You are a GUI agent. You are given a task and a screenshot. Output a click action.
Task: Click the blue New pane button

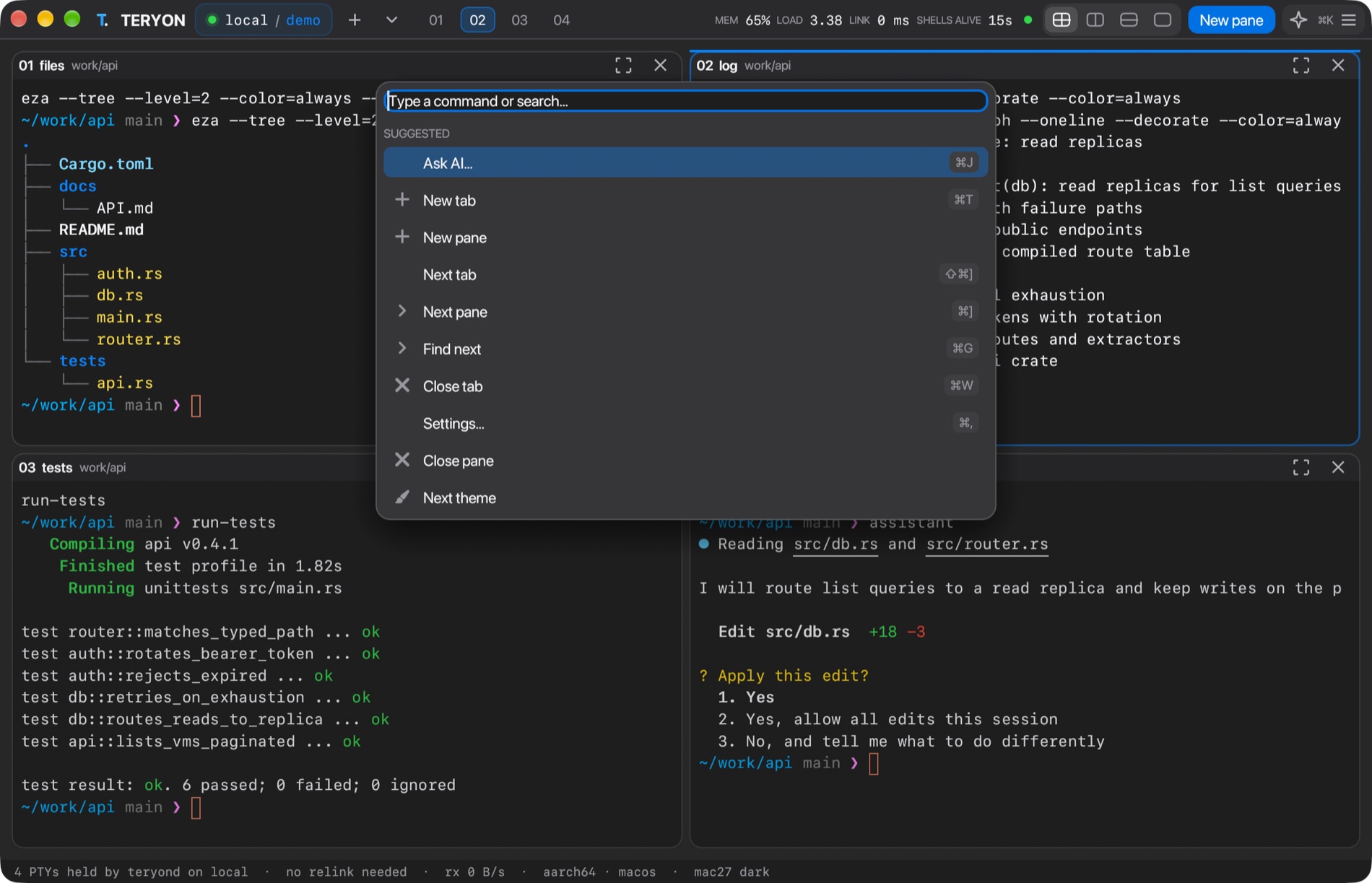[1231, 20]
